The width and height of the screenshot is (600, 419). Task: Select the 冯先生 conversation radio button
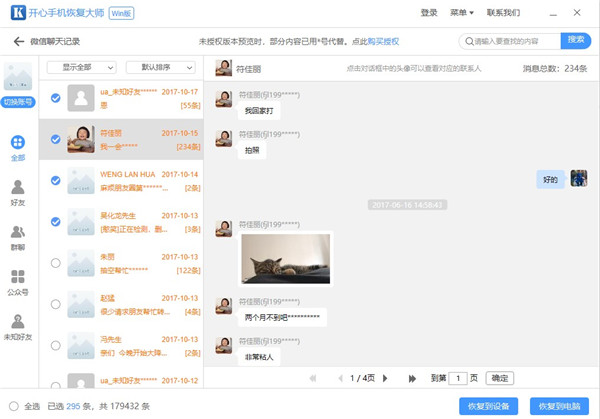point(55,346)
